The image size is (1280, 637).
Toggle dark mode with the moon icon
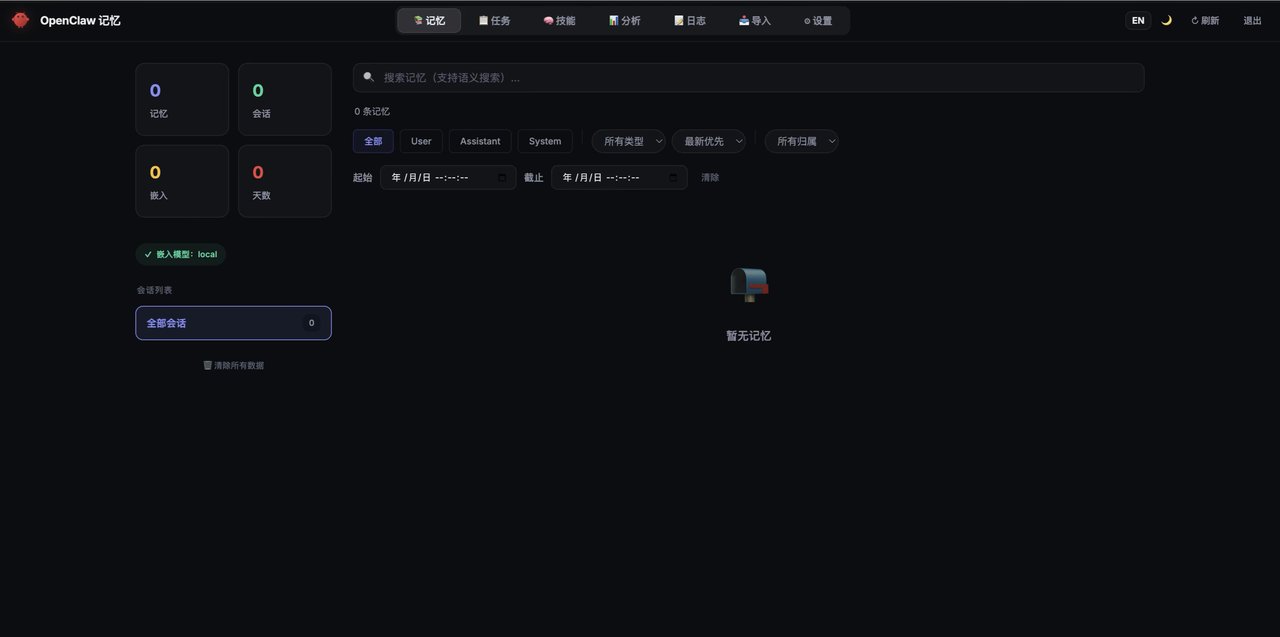click(1166, 20)
